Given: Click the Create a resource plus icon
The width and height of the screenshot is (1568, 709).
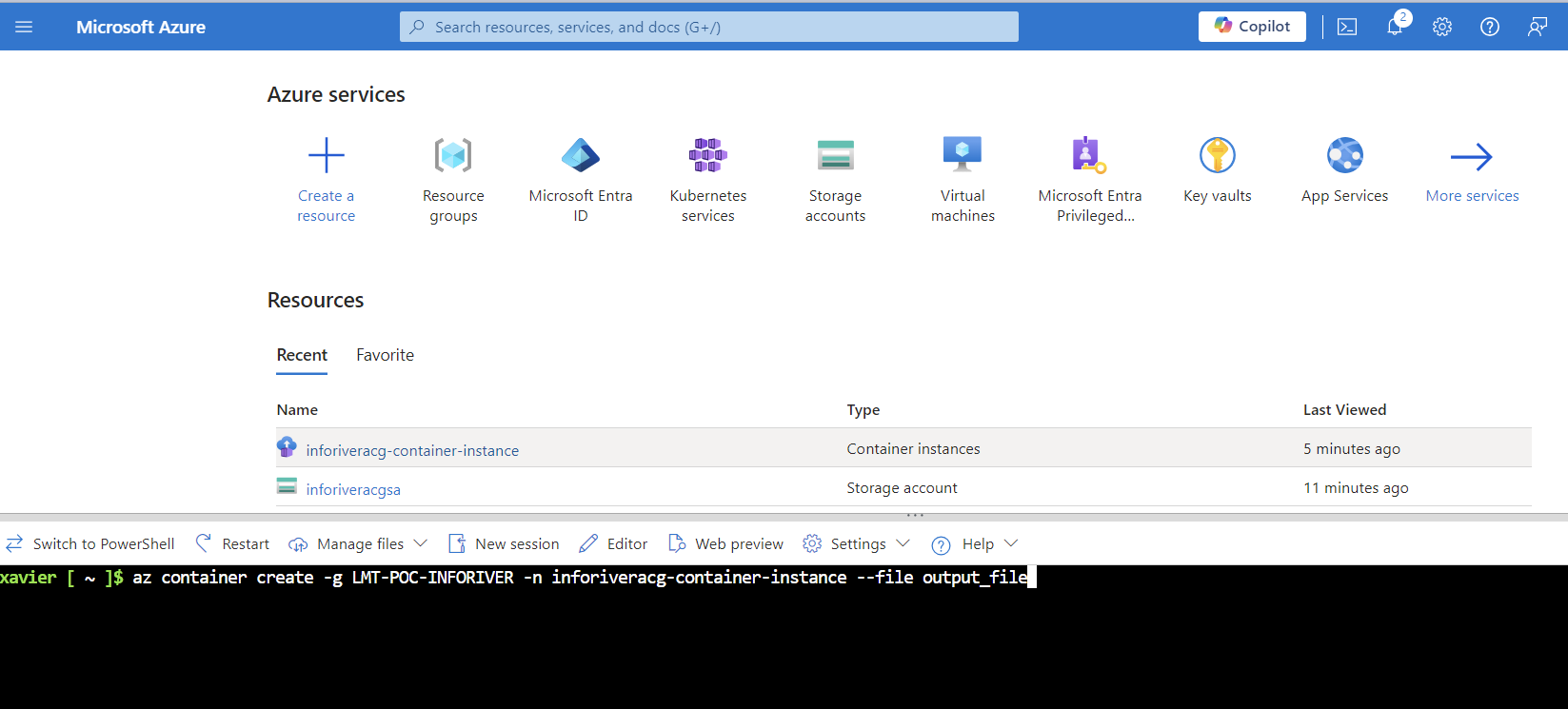Looking at the screenshot, I should 326,155.
